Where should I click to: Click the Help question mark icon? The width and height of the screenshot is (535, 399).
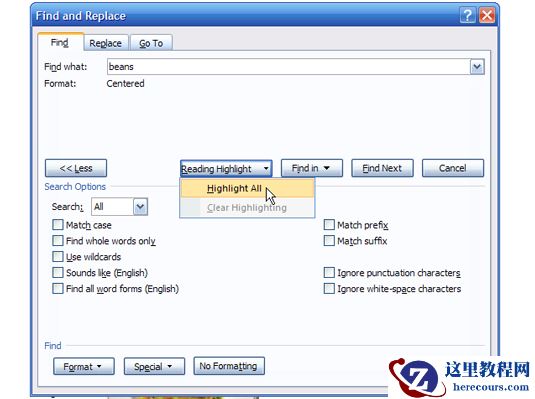click(x=468, y=15)
